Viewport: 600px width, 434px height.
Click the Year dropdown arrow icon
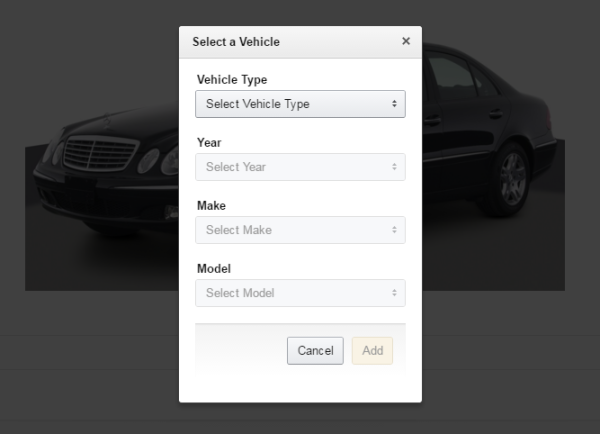(x=394, y=167)
